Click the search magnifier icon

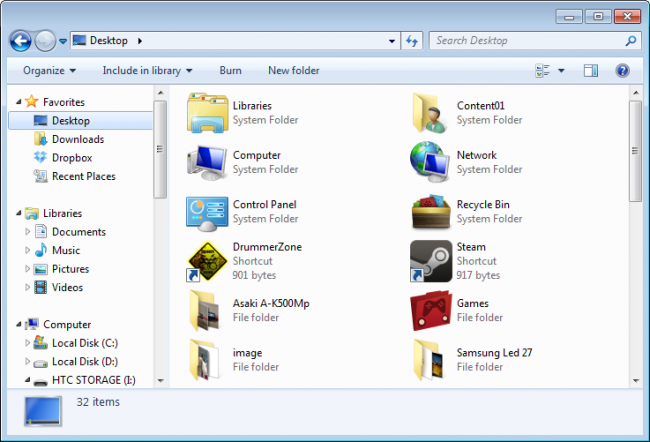coord(631,41)
